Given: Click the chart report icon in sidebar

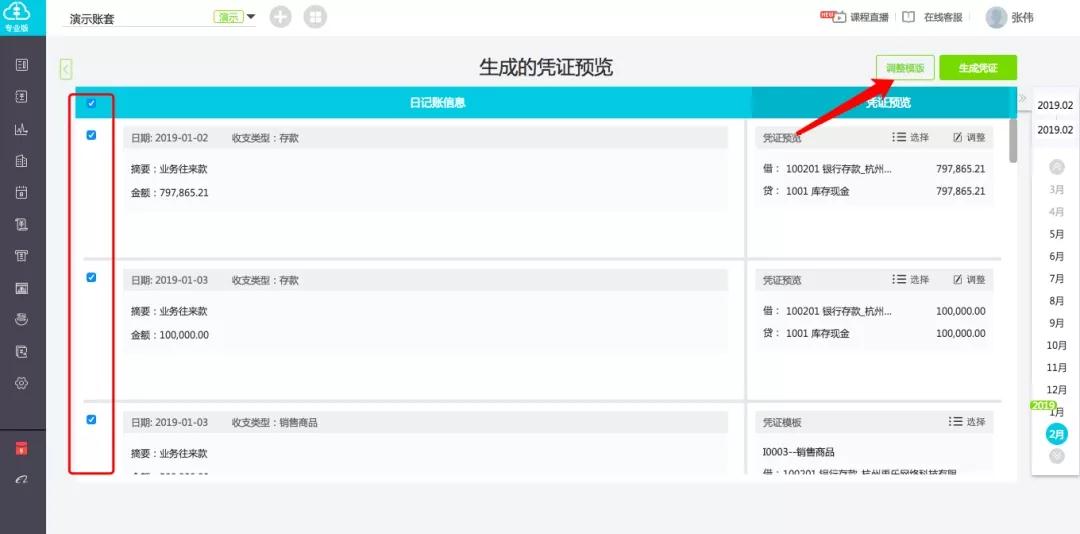Looking at the screenshot, I should point(21,129).
